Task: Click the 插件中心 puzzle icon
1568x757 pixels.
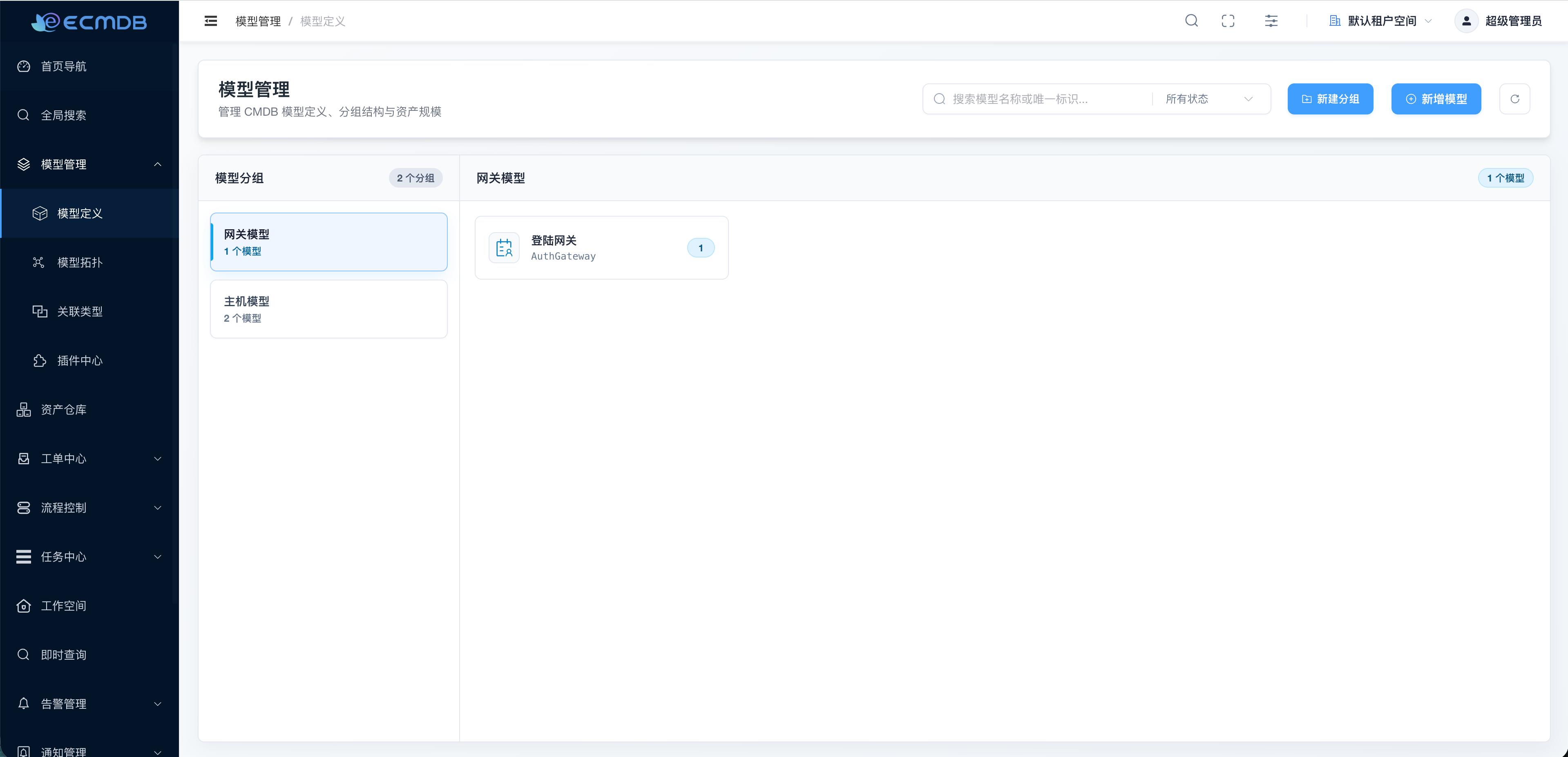Action: pyautogui.click(x=40, y=361)
